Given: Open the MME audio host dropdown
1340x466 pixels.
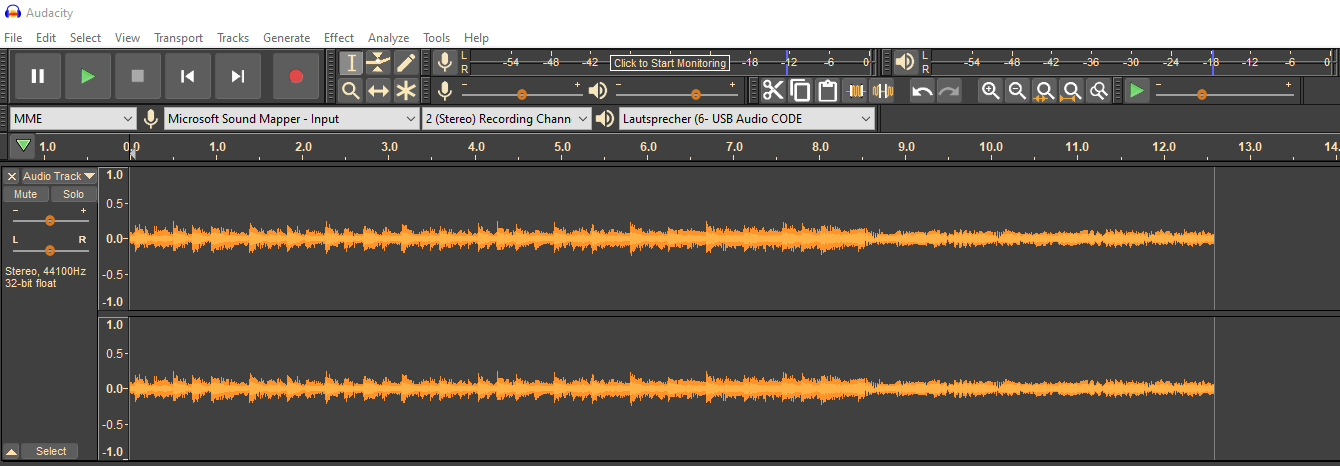Looking at the screenshot, I should click(73, 119).
